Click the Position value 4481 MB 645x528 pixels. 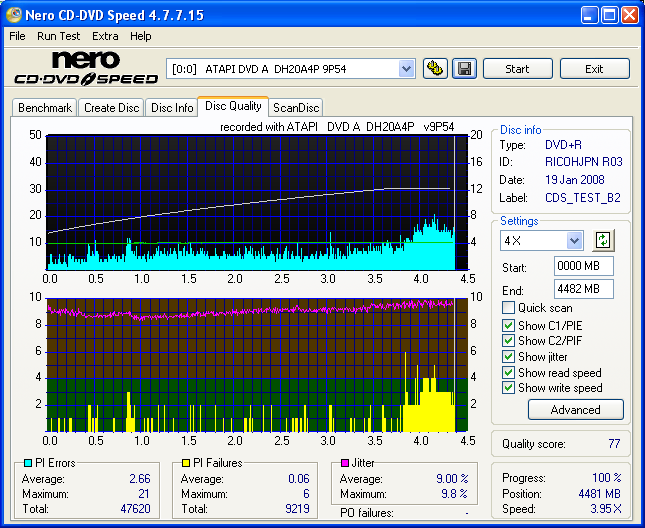(x=599, y=494)
